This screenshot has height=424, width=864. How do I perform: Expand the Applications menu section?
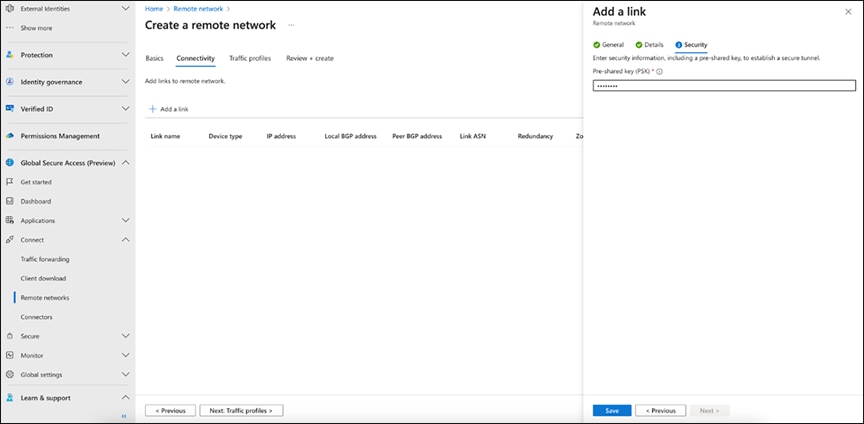pyautogui.click(x=125, y=221)
